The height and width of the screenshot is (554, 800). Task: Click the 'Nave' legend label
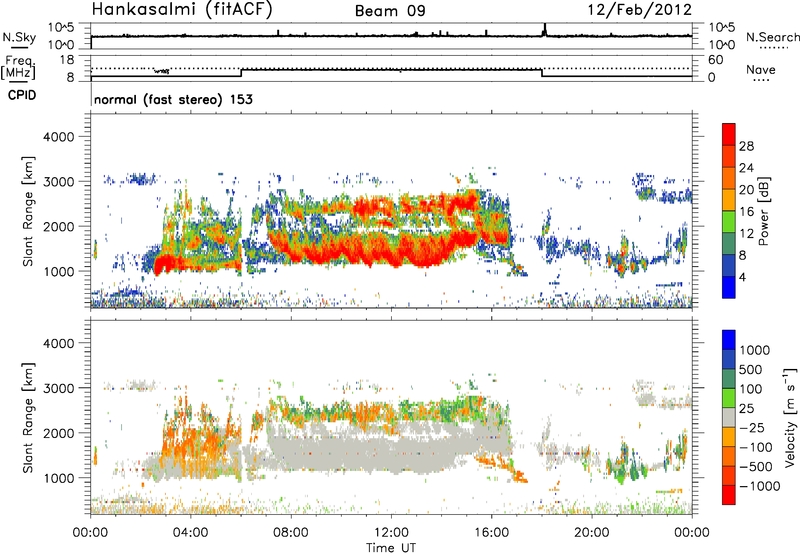click(x=761, y=69)
